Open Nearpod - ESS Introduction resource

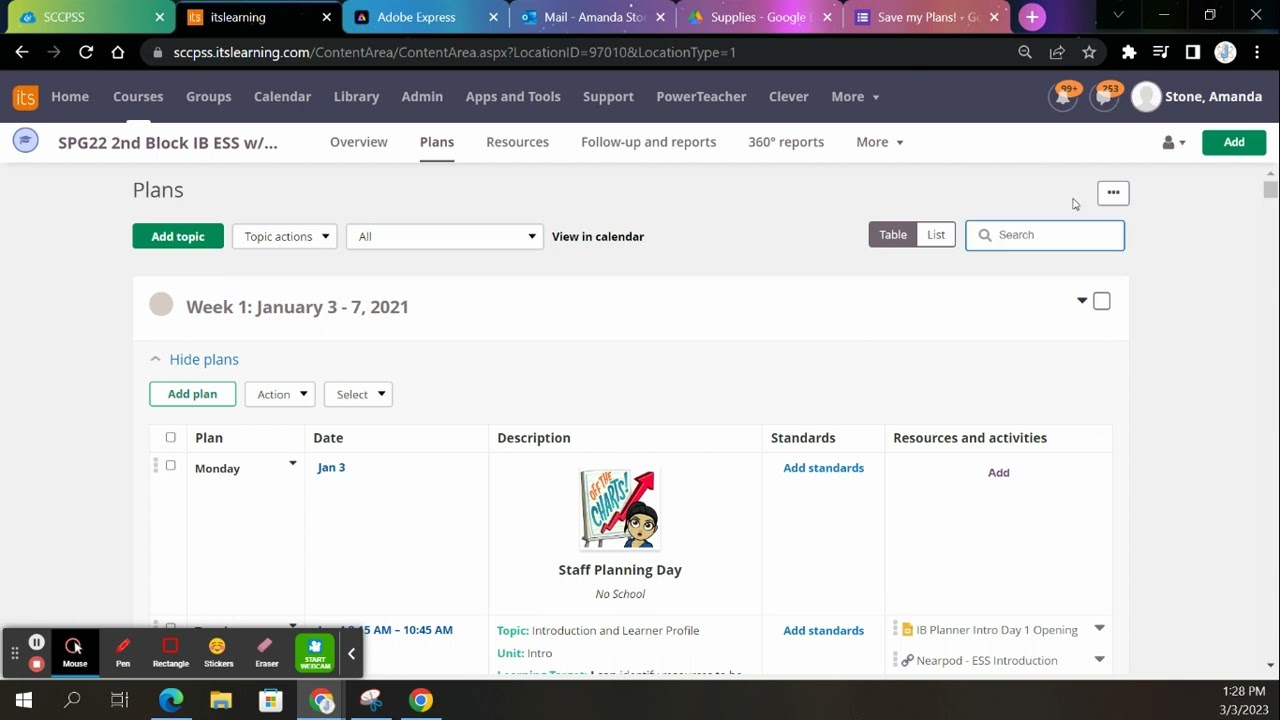986,660
